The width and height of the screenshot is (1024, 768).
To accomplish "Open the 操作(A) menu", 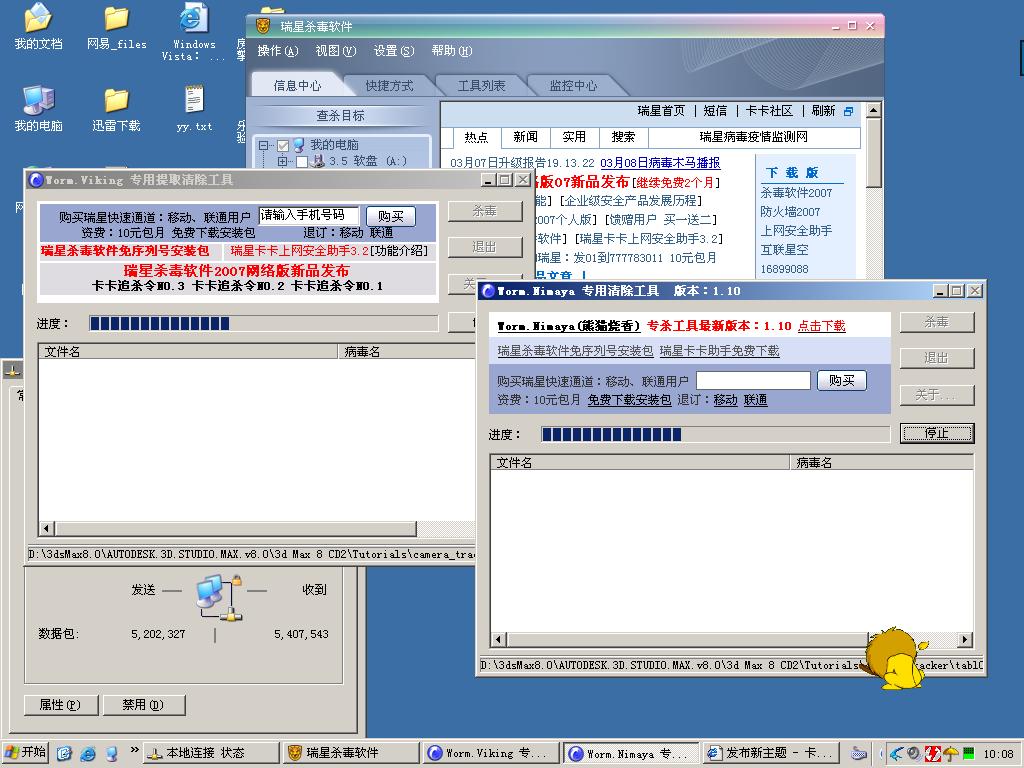I will coord(278,51).
